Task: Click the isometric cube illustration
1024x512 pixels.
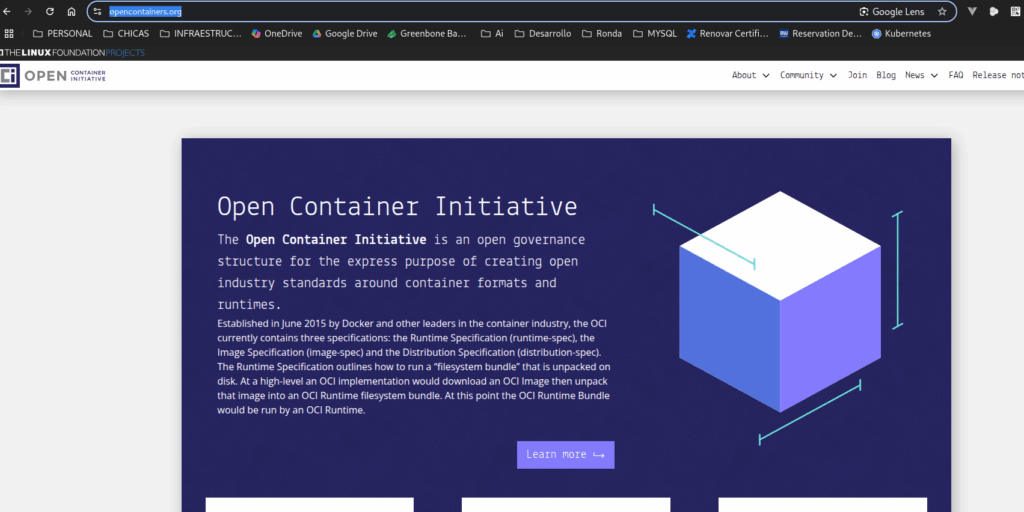Action: click(x=780, y=302)
